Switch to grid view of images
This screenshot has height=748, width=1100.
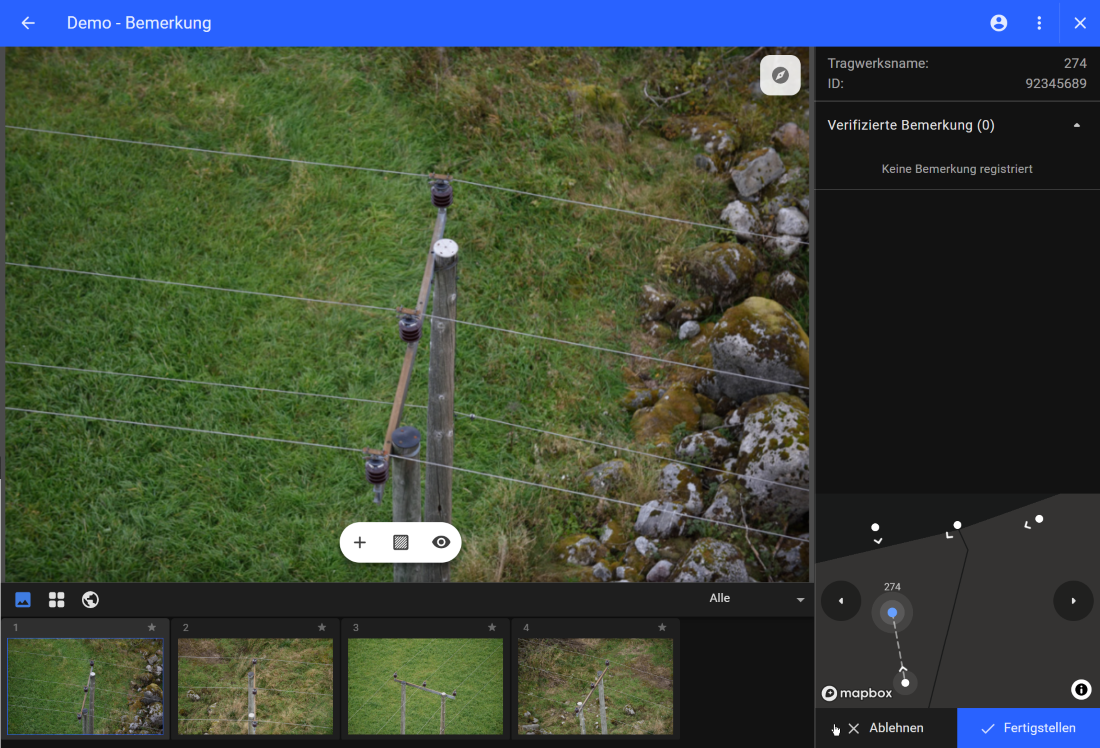coord(57,600)
